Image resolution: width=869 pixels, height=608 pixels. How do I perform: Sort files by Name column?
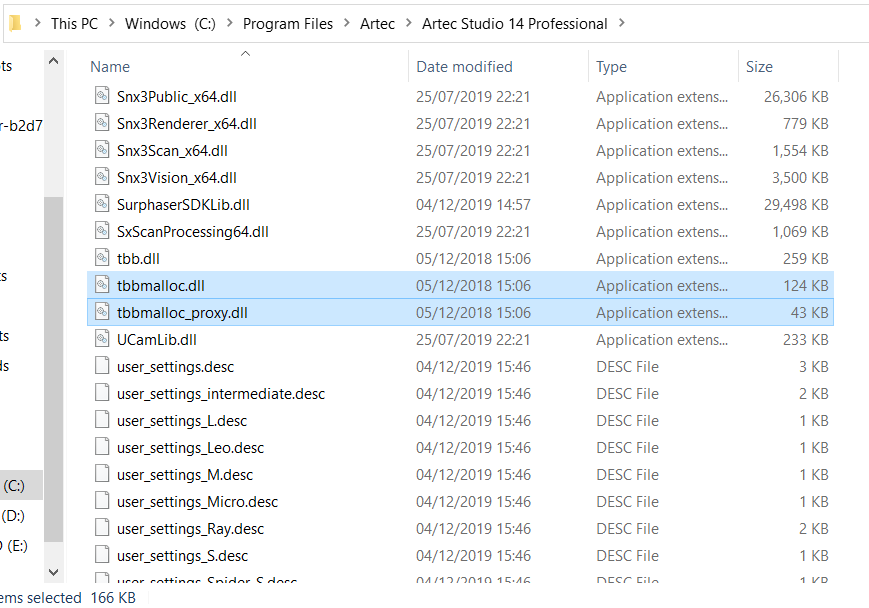tap(110, 67)
